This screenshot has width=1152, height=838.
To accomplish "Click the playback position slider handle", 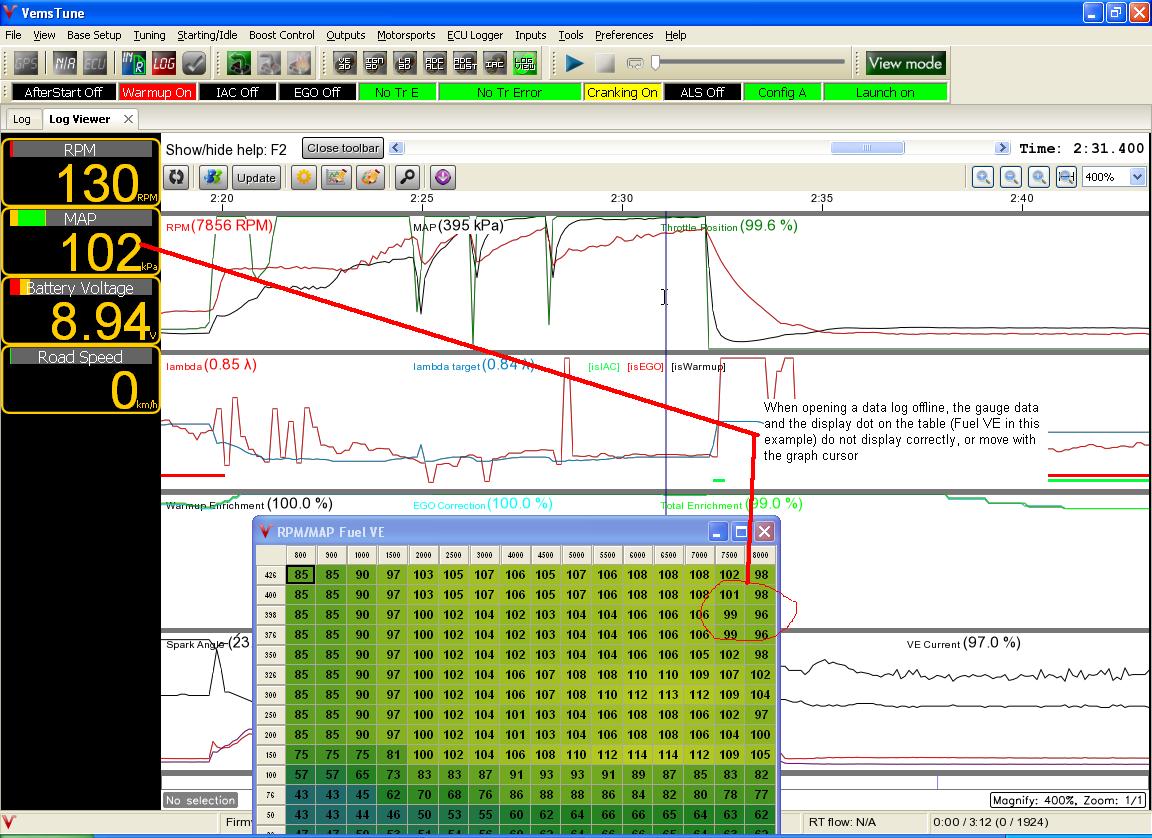I will coord(655,63).
